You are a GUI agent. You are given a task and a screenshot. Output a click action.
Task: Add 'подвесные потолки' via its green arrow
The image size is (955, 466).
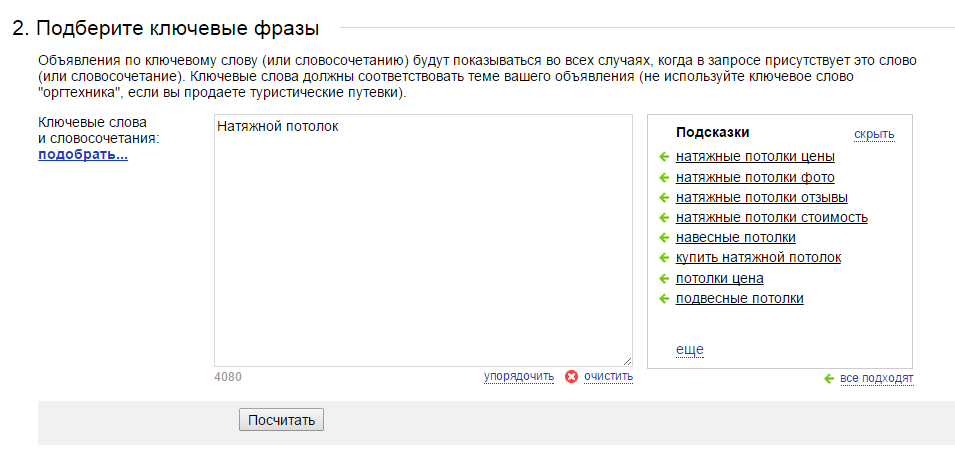tap(664, 299)
